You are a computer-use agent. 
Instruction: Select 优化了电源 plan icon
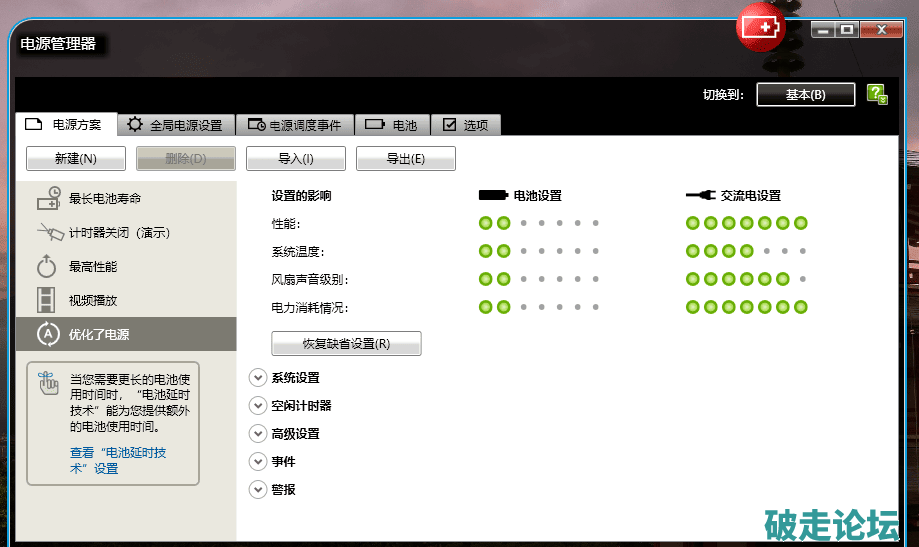click(x=47, y=334)
